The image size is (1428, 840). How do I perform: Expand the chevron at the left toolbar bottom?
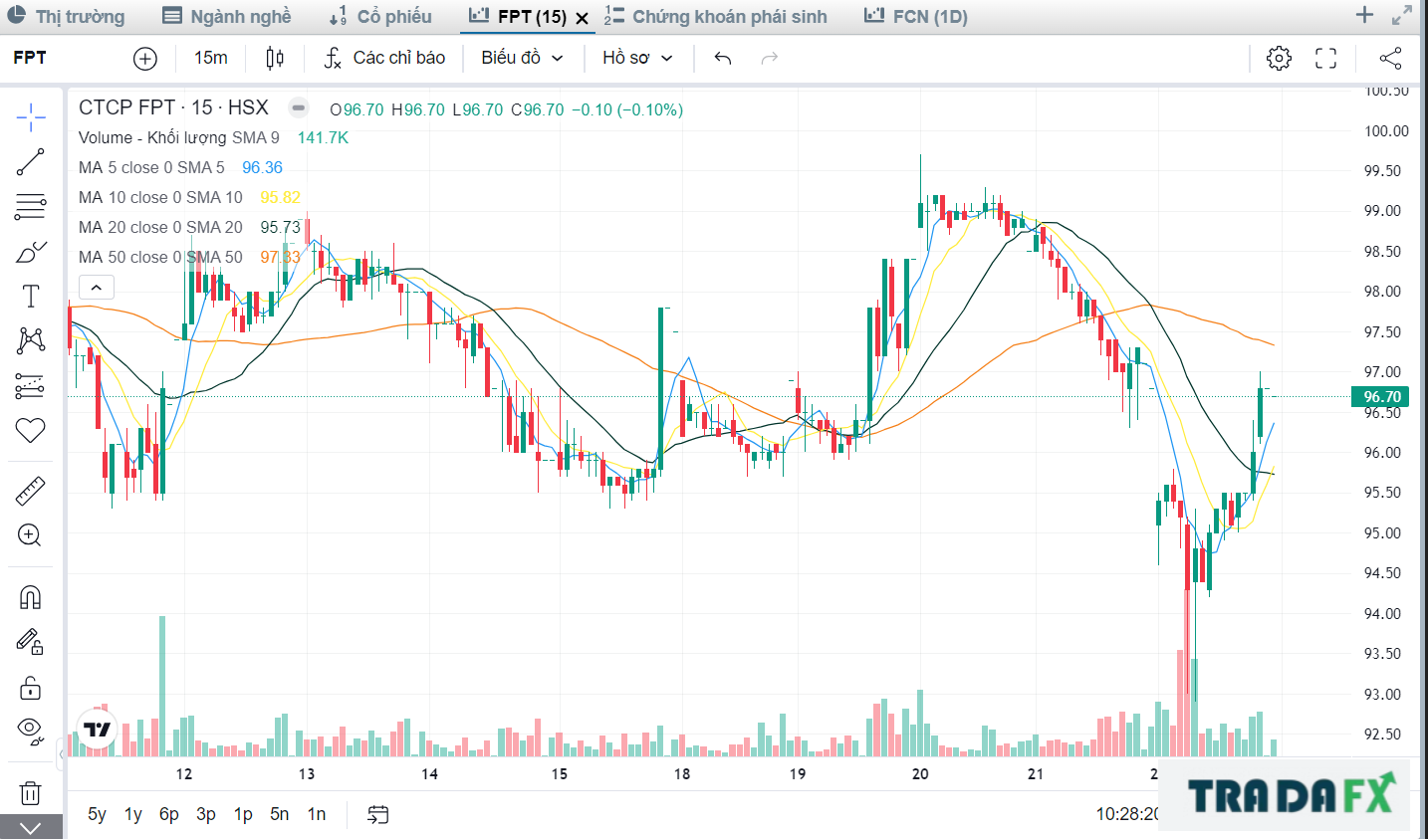[31, 827]
